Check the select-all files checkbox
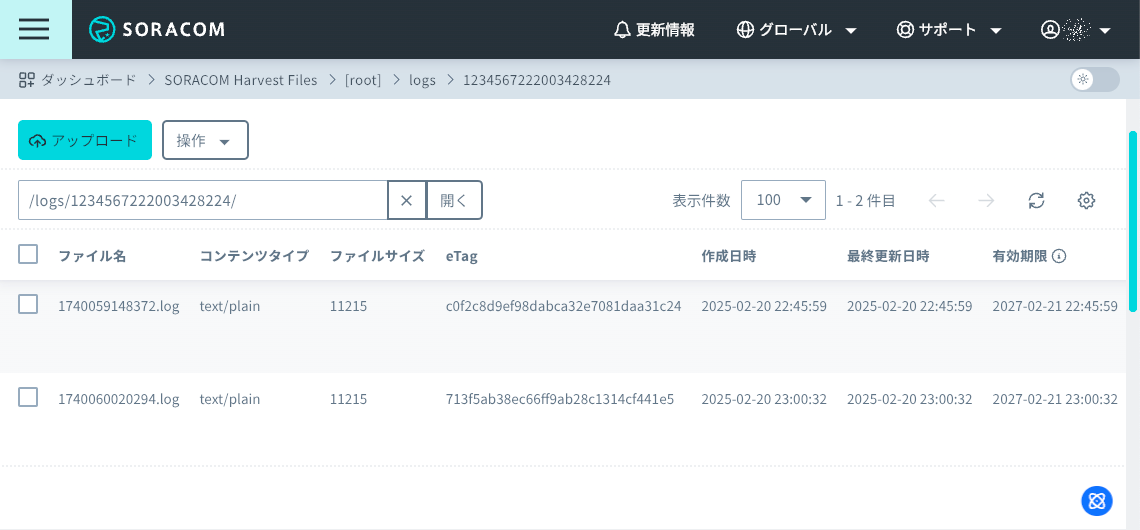The width and height of the screenshot is (1140, 530). [28, 254]
